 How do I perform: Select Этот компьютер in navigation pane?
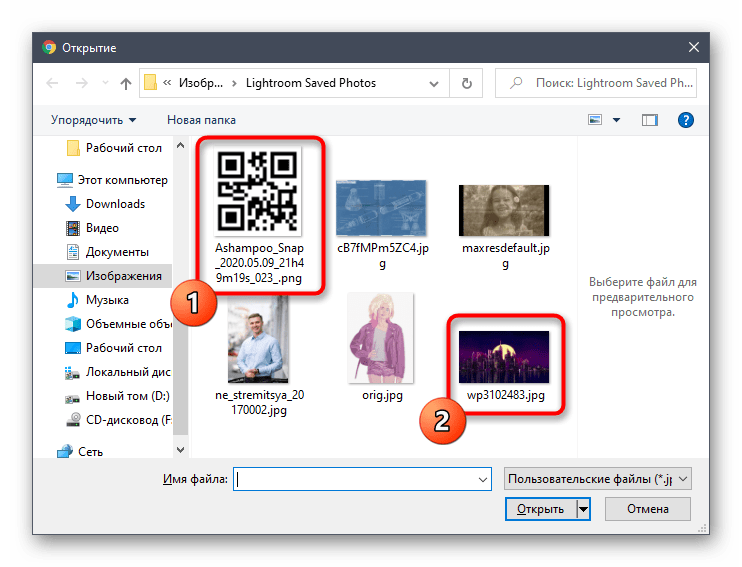pos(112,180)
